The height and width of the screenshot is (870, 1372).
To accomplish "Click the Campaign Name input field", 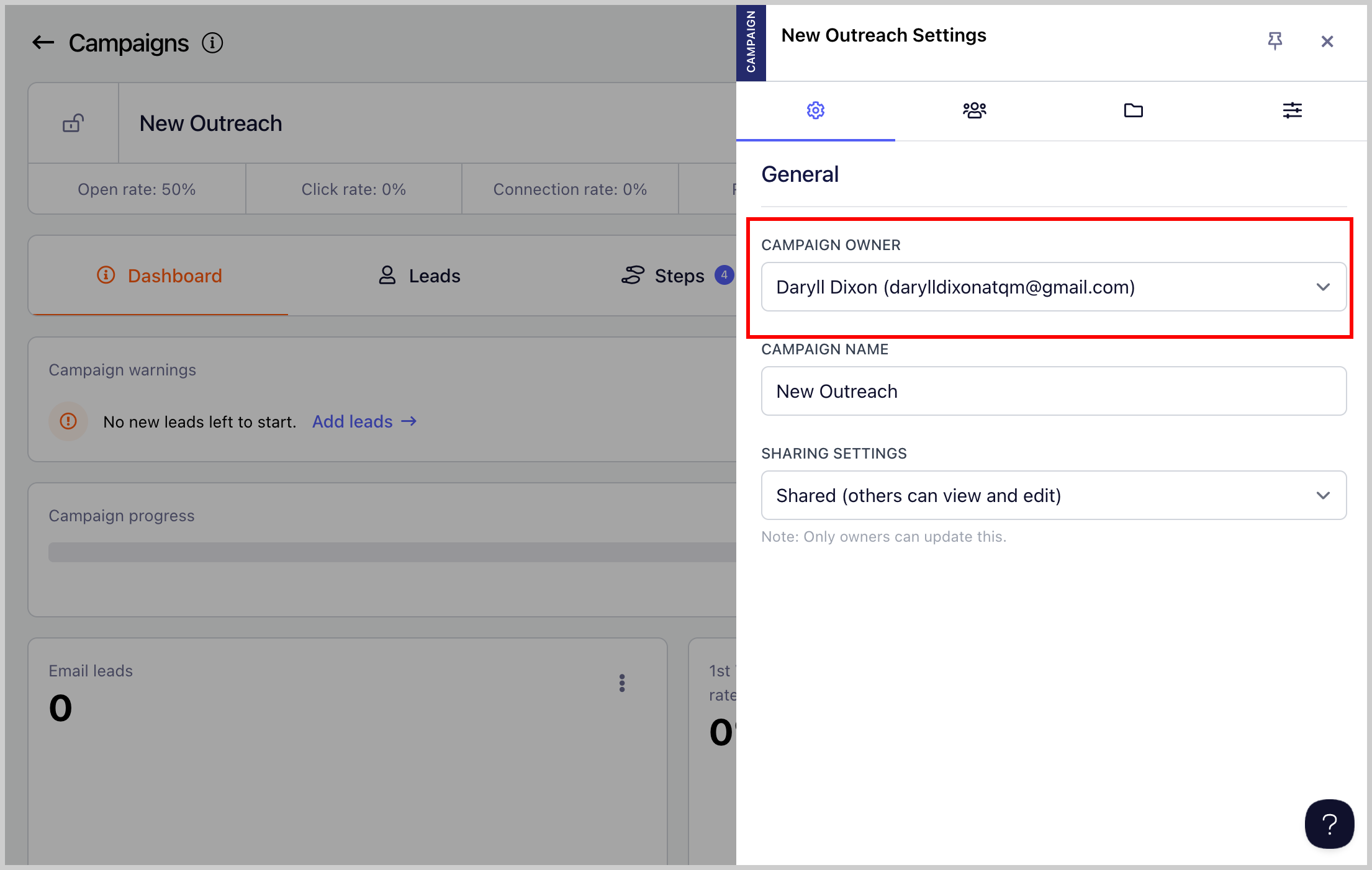I will 1054,391.
